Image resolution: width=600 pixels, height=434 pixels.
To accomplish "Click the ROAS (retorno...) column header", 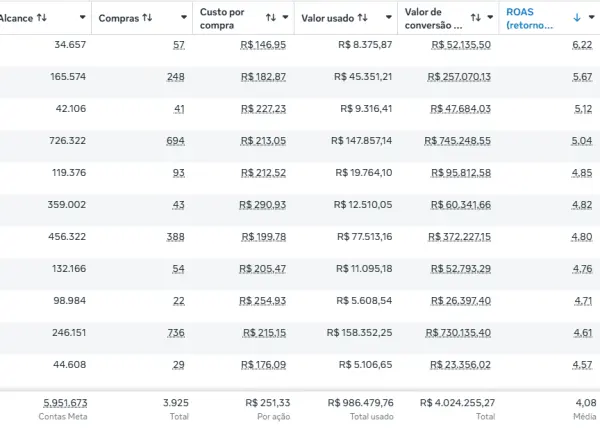I will (530, 18).
